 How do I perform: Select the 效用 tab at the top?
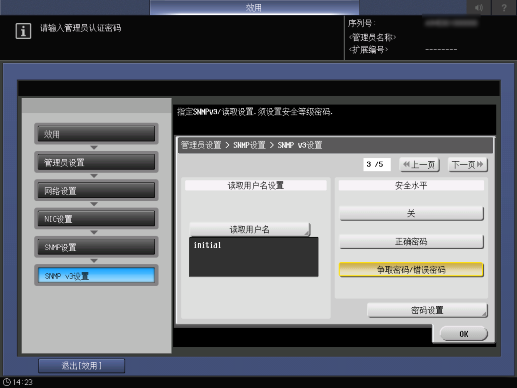pos(254,7)
